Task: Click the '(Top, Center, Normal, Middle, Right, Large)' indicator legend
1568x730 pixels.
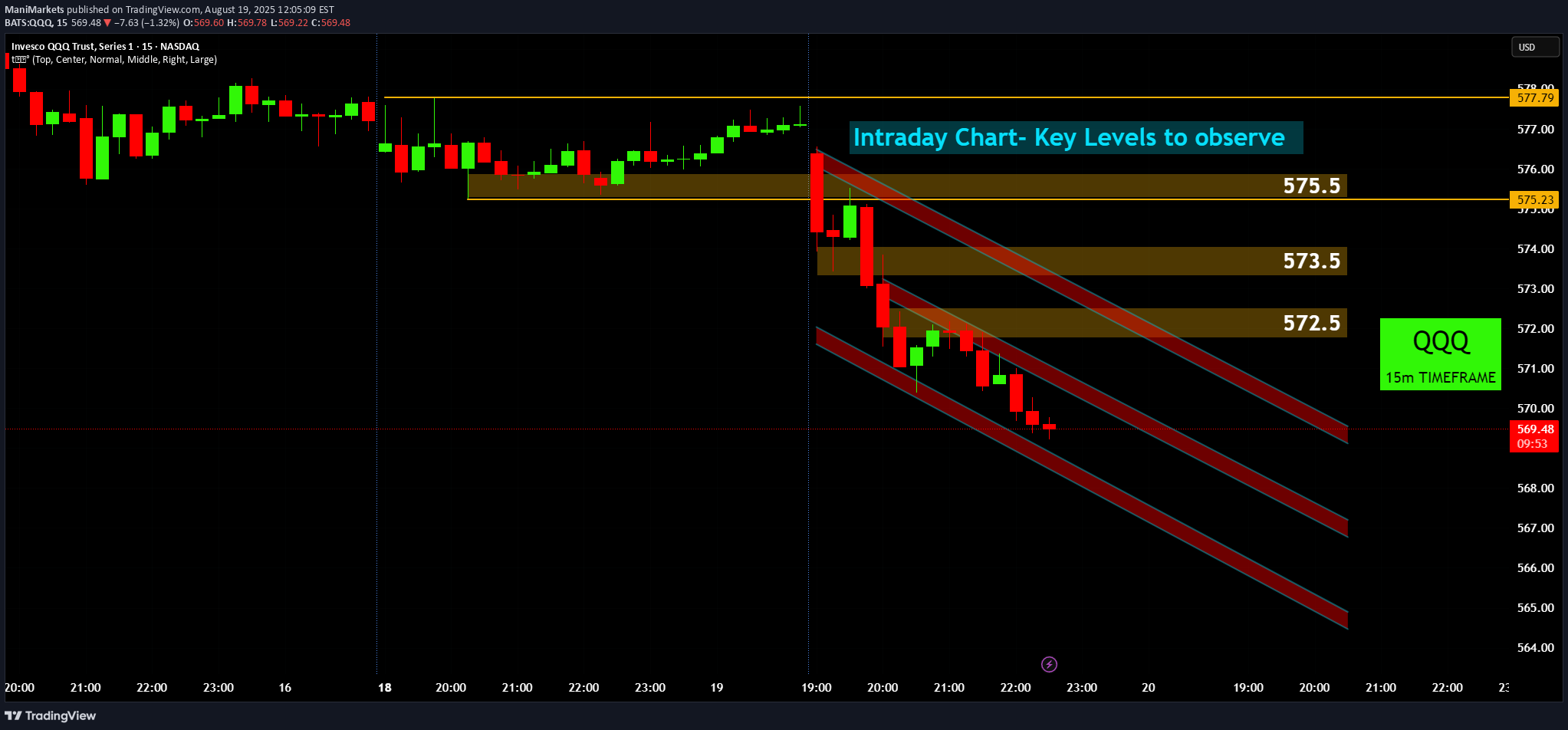Action: 124,60
